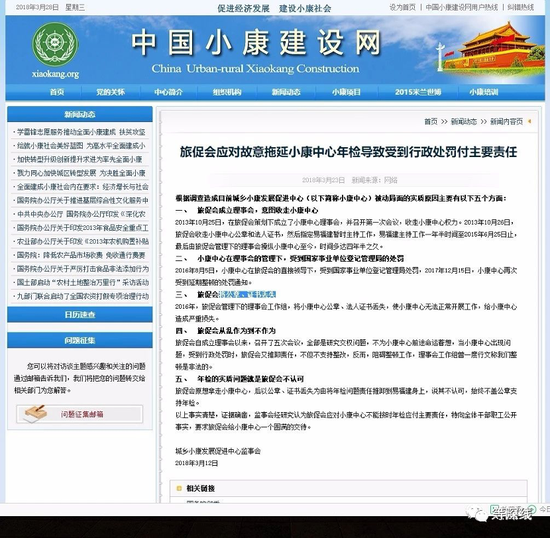550x538 pixels.
Task: Click the green xiaokang.org emblem logo
Action: coord(55,45)
